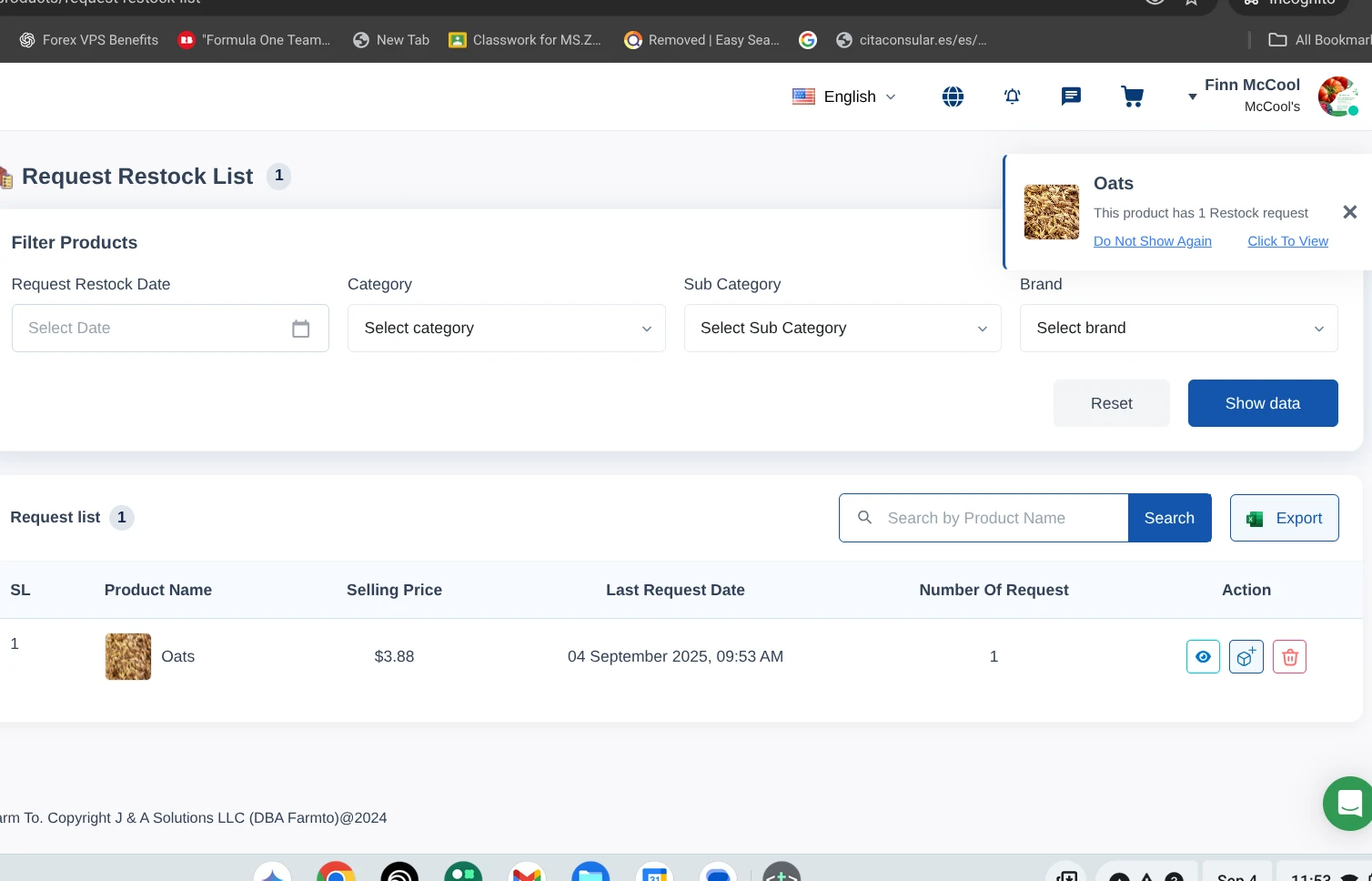The width and height of the screenshot is (1372, 881).
Task: Open the chat messages icon
Action: coord(1071,96)
